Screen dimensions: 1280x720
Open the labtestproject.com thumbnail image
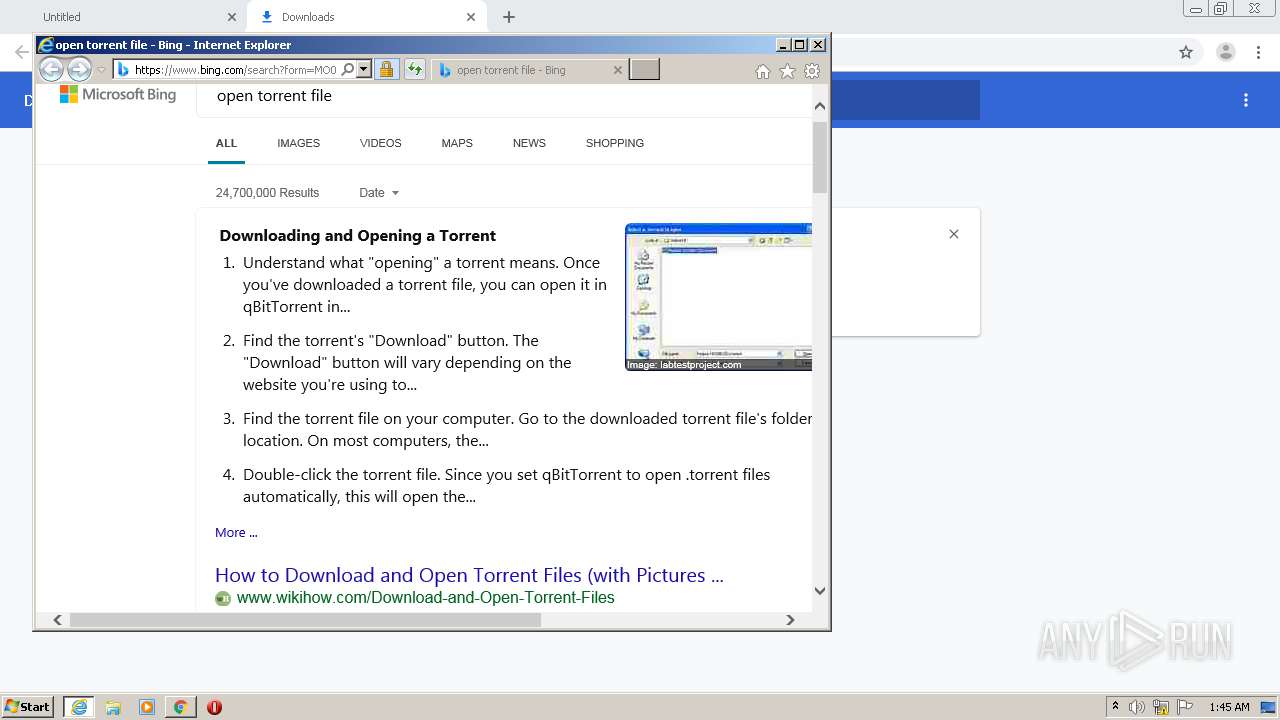[x=718, y=297]
